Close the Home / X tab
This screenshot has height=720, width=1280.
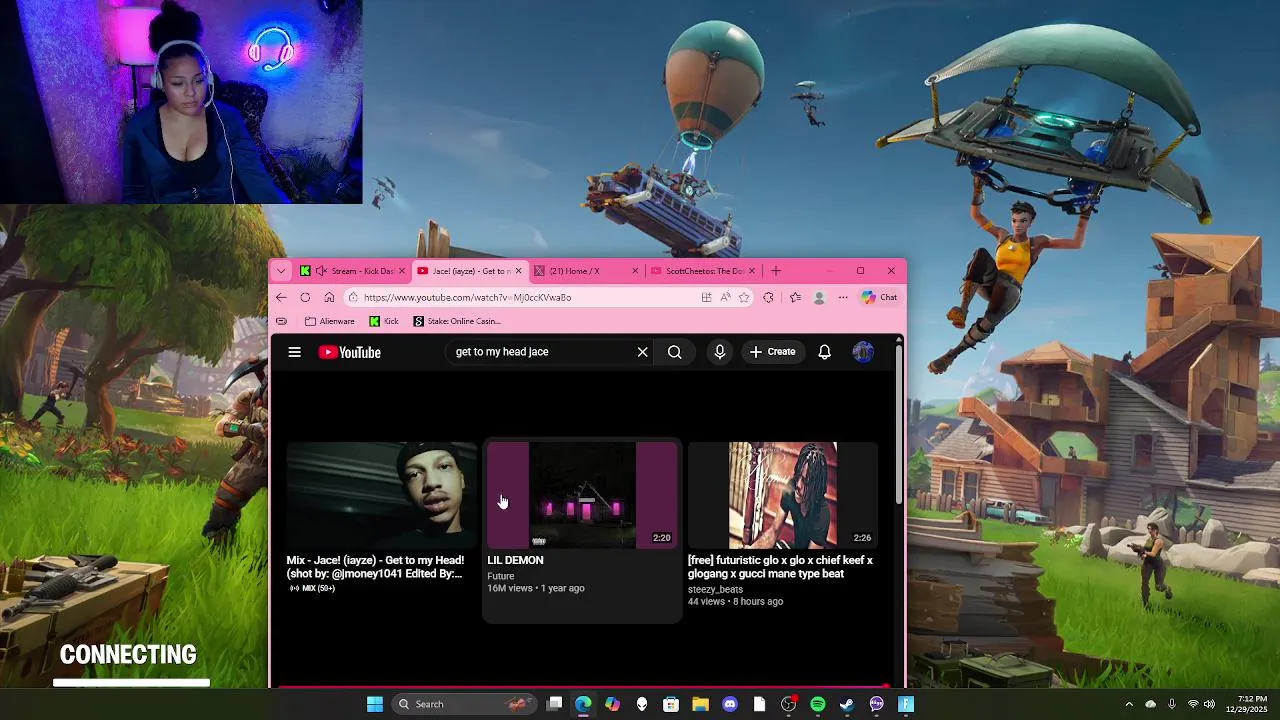[635, 271]
